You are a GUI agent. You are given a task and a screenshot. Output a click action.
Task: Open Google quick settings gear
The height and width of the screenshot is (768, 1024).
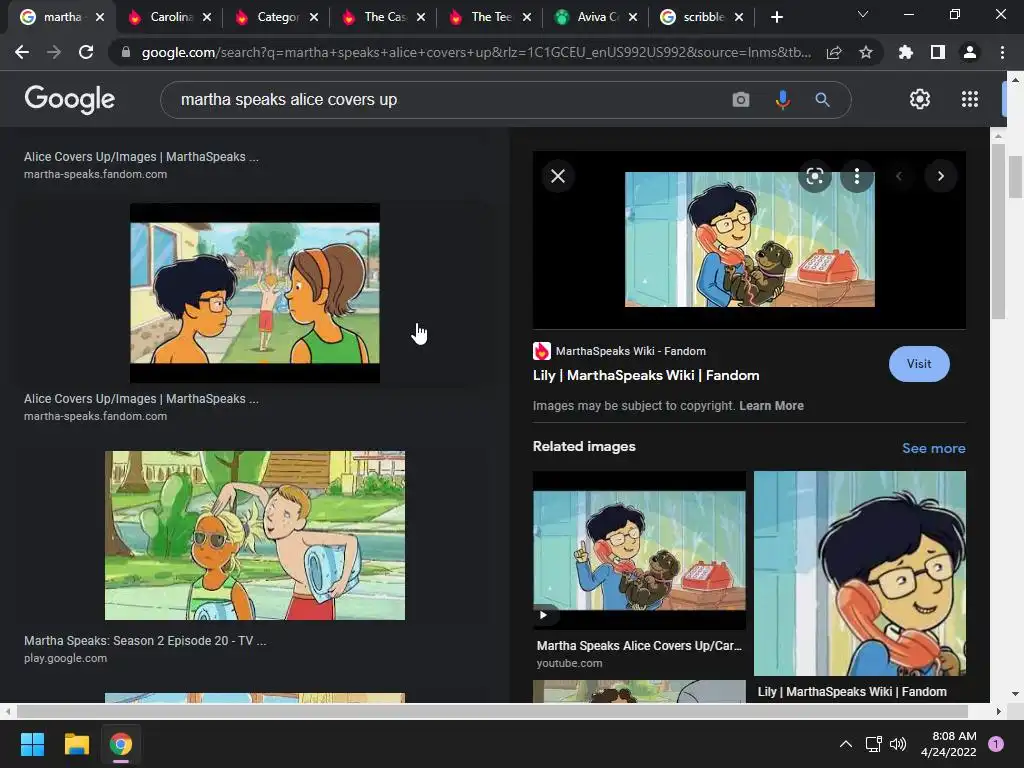[920, 99]
